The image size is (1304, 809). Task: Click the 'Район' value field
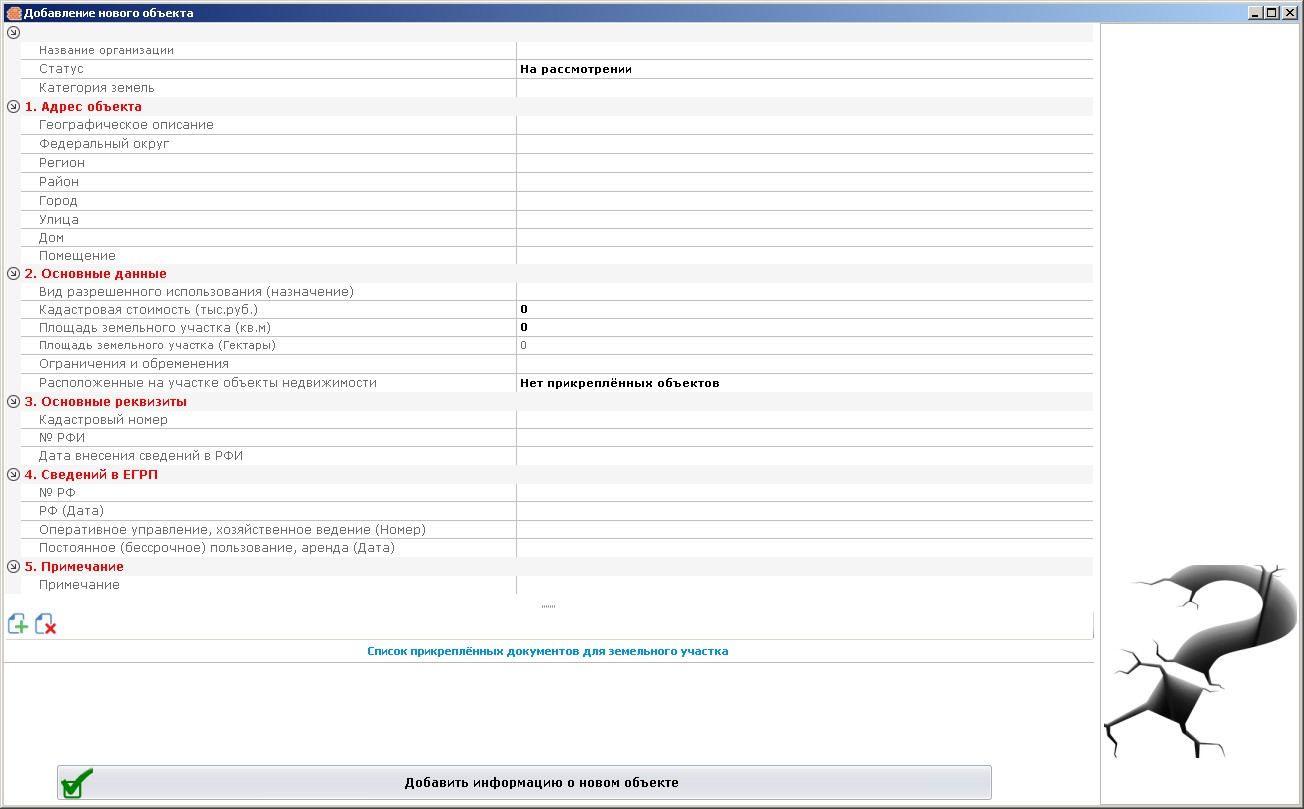(x=805, y=182)
